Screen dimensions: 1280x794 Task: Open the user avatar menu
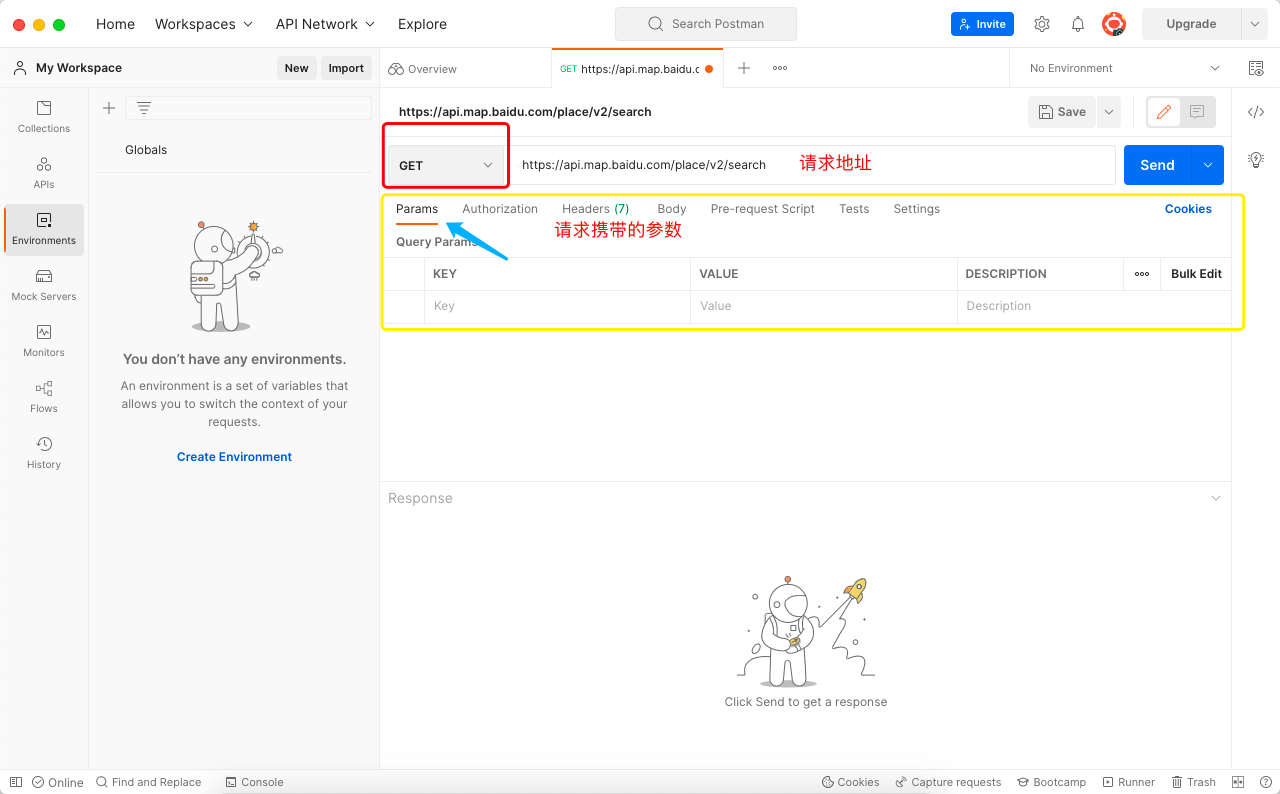point(1114,24)
